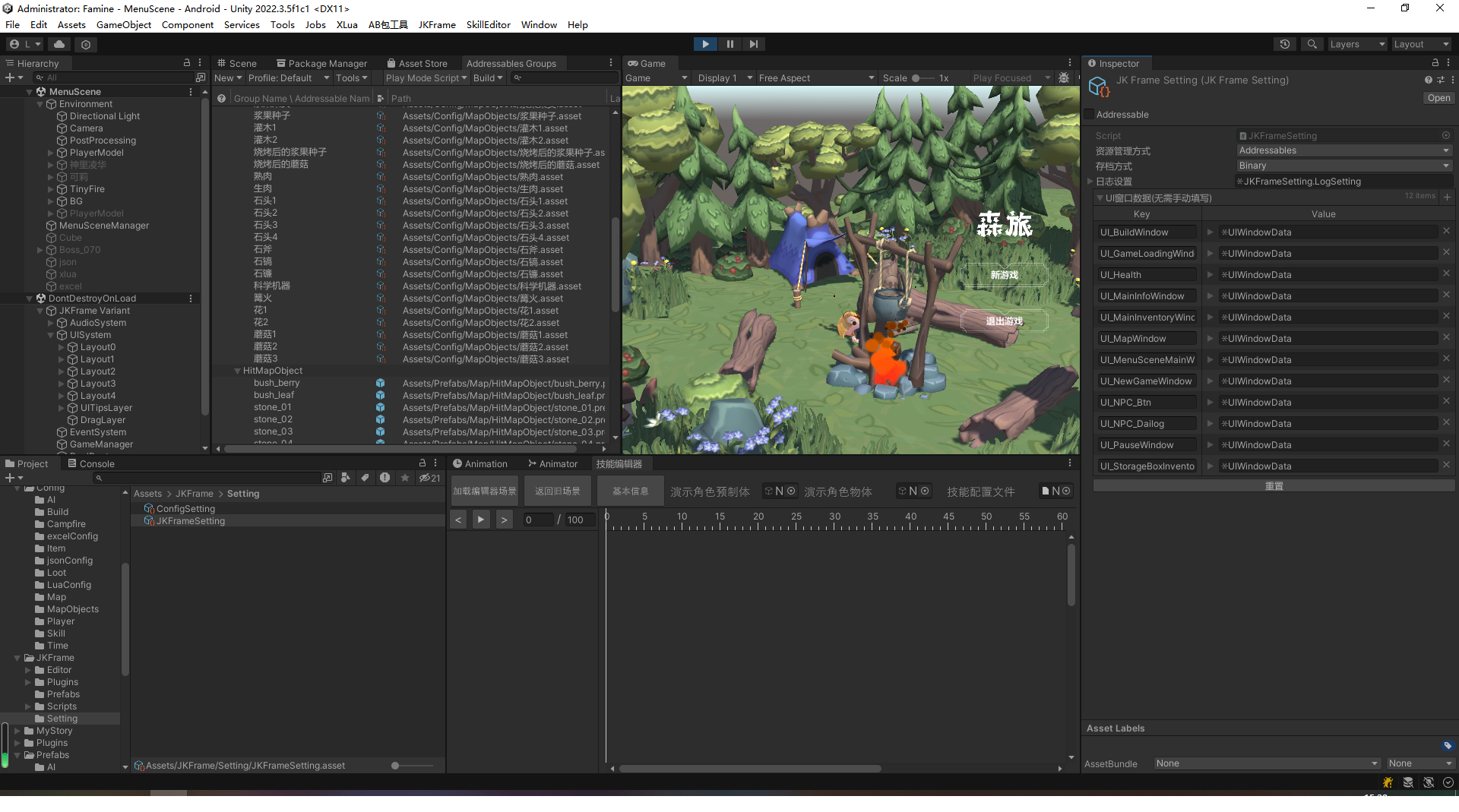The height and width of the screenshot is (812, 1459).
Task: Open the Inspector help question-mark icon
Action: (x=1429, y=80)
